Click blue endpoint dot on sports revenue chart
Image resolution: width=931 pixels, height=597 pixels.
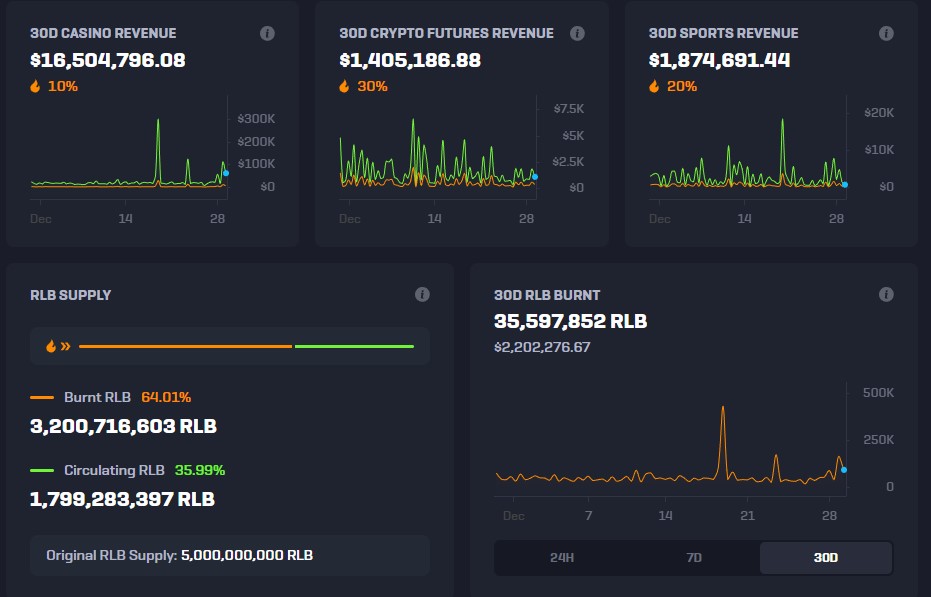pyautogui.click(x=845, y=185)
